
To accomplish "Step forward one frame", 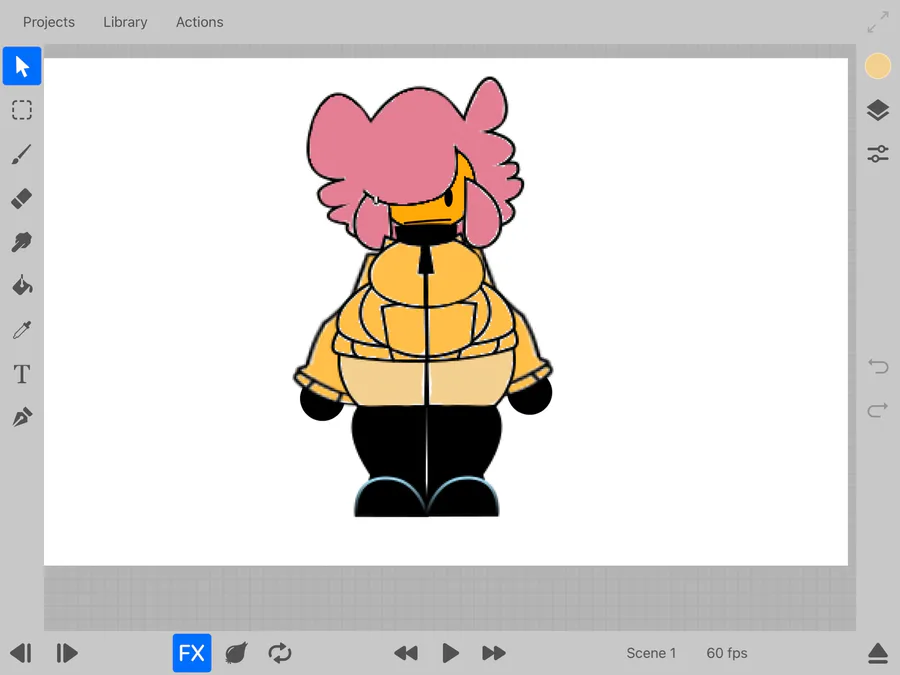I will click(67, 653).
